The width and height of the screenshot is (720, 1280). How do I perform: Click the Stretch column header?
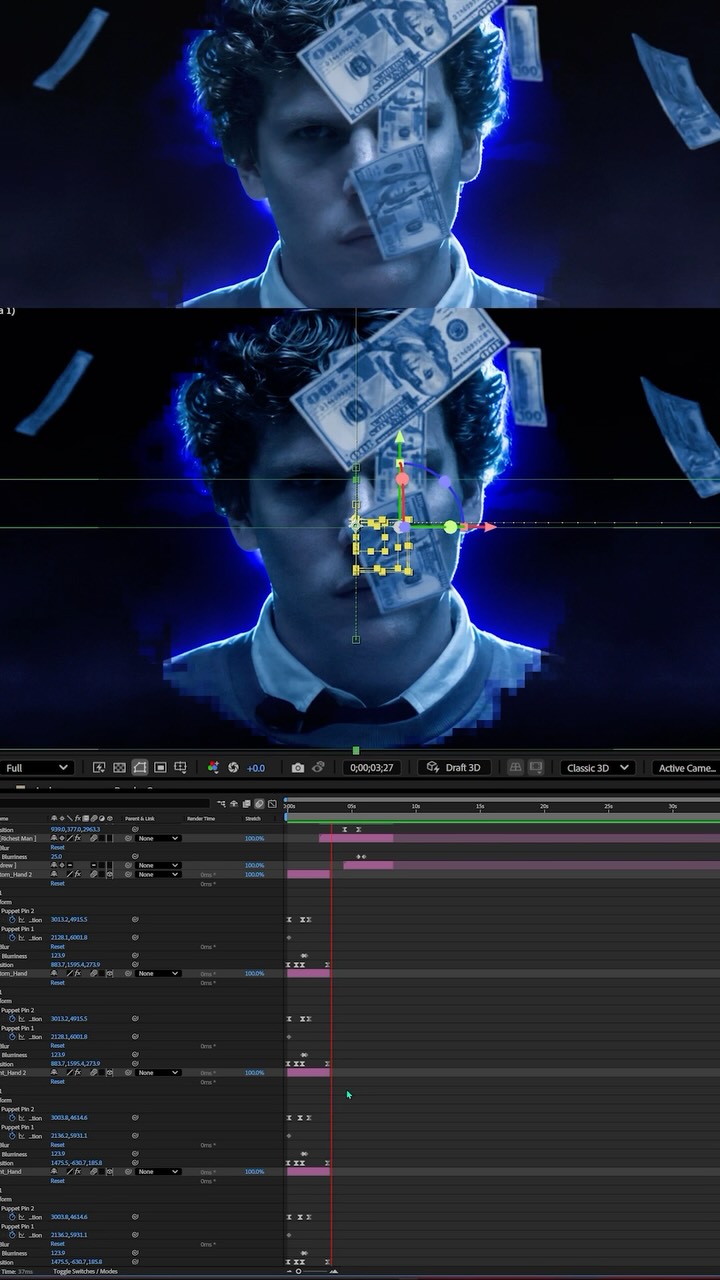[x=252, y=818]
